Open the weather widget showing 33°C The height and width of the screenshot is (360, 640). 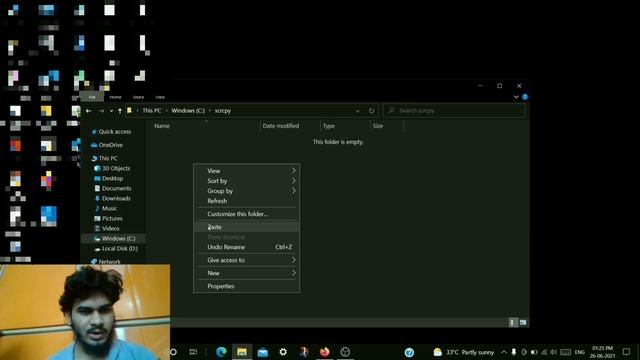click(464, 352)
